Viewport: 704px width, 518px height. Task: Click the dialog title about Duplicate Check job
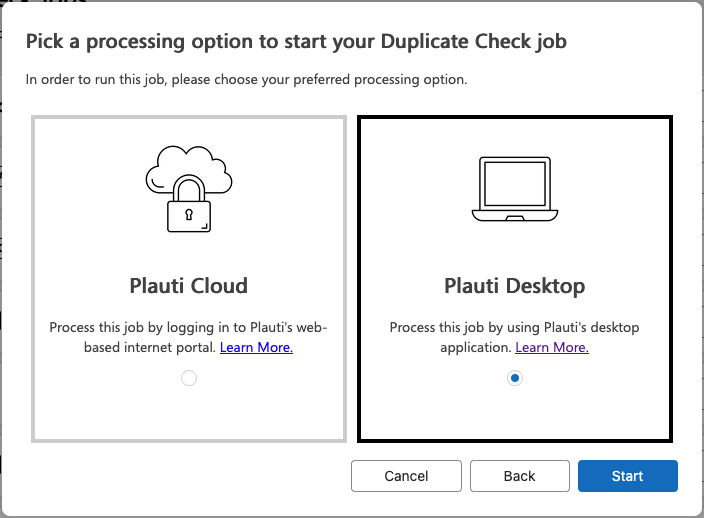click(x=296, y=41)
